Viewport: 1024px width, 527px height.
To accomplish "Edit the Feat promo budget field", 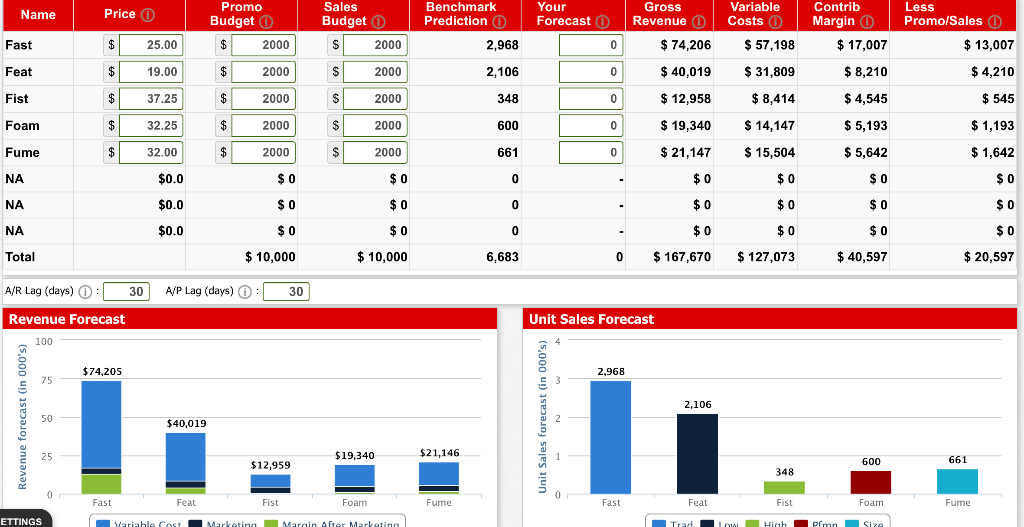I will (x=263, y=72).
